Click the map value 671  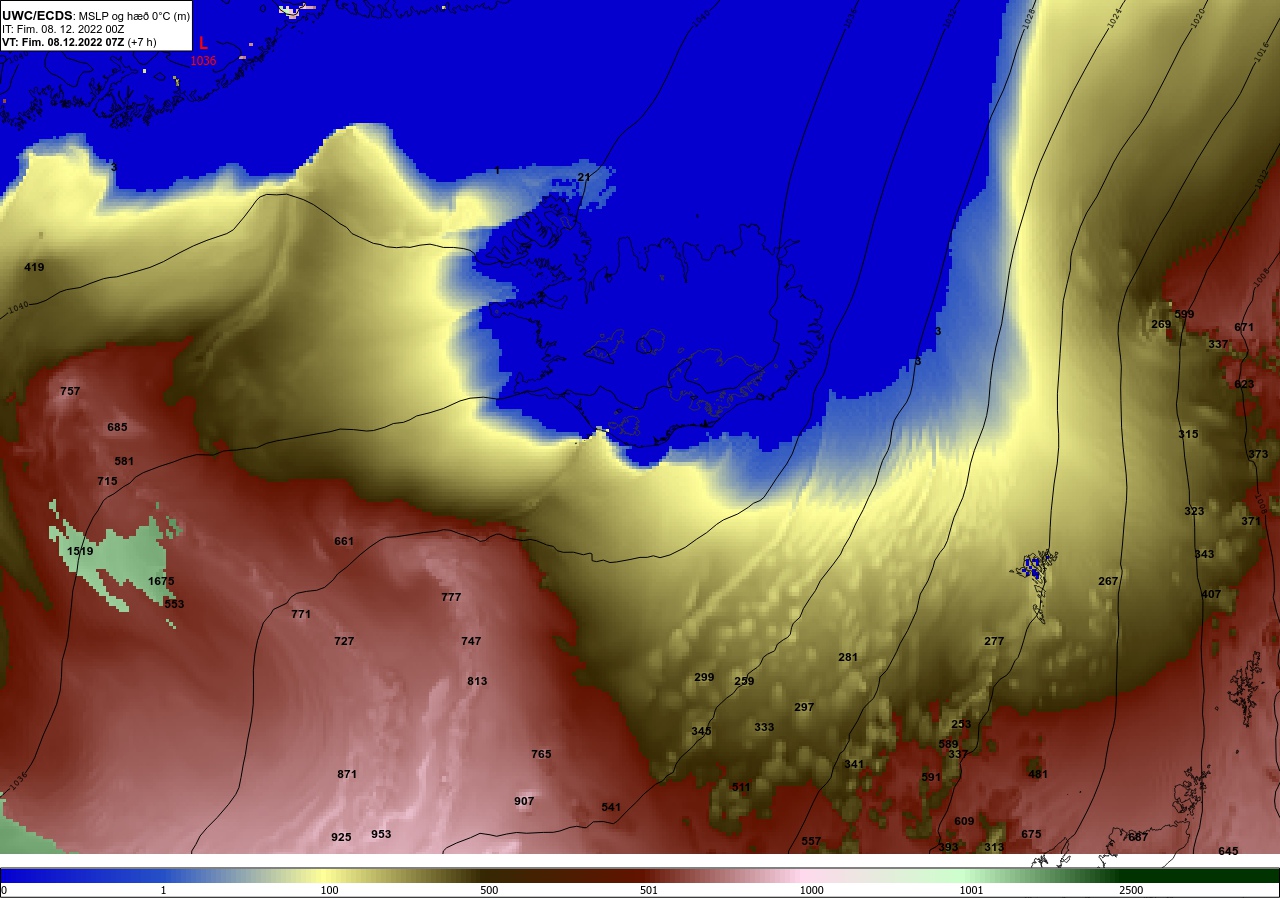click(x=1244, y=327)
